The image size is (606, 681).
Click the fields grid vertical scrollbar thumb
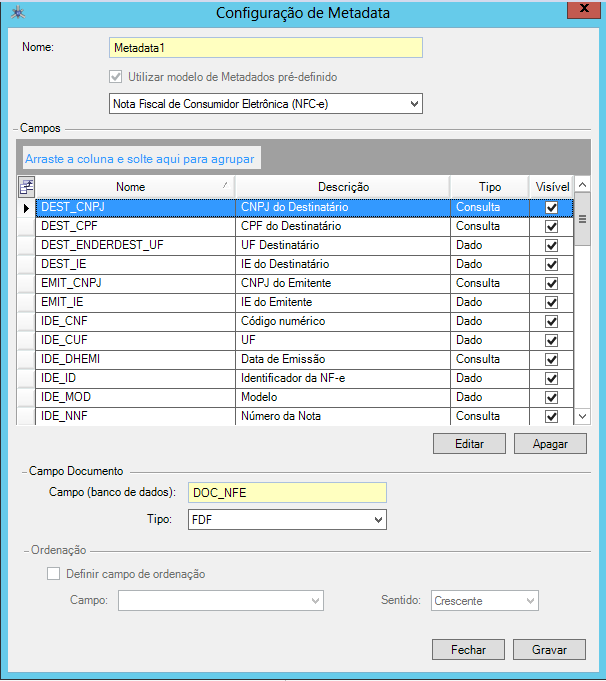[582, 220]
